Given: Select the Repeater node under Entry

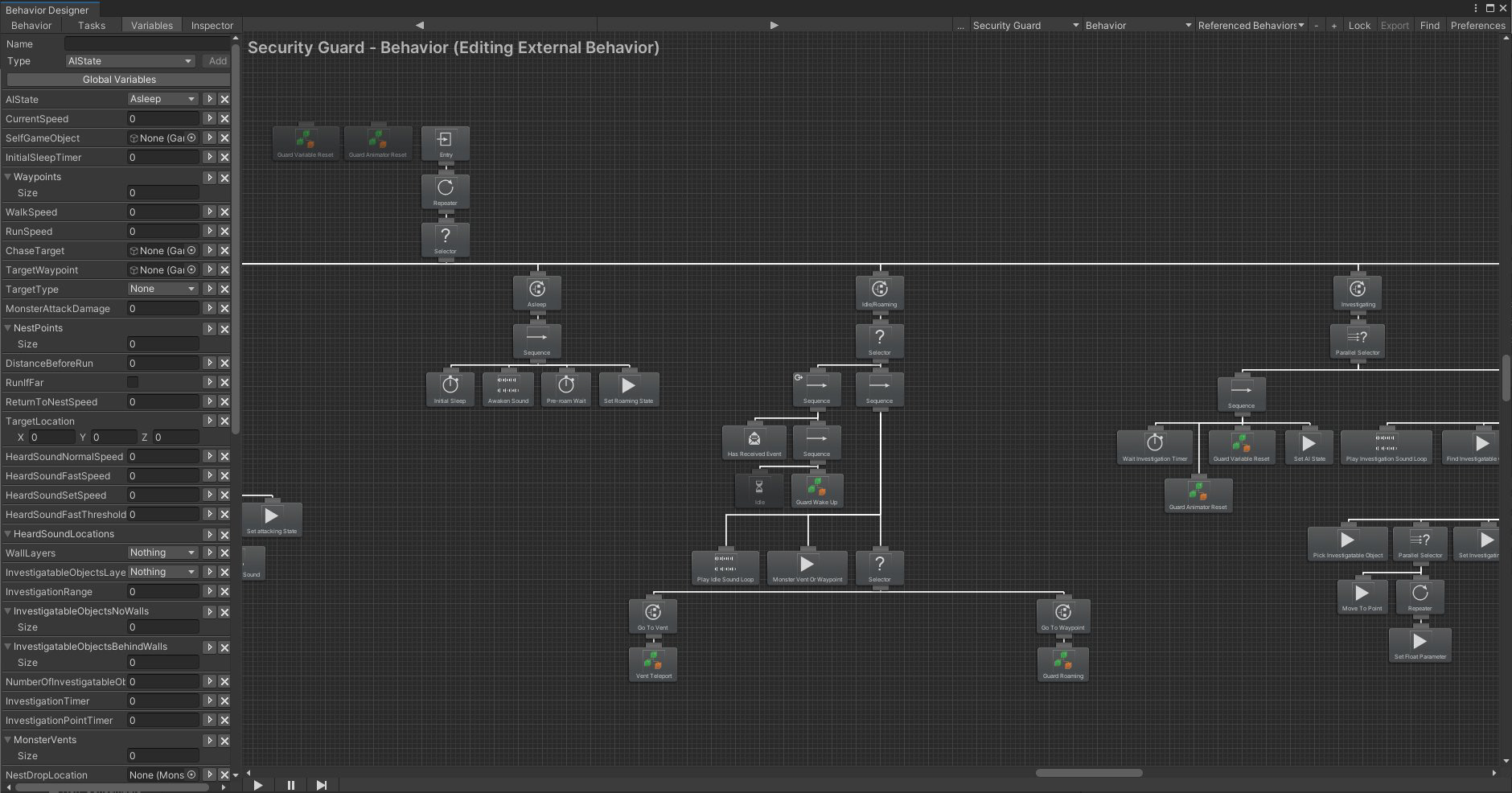Looking at the screenshot, I should tap(446, 191).
